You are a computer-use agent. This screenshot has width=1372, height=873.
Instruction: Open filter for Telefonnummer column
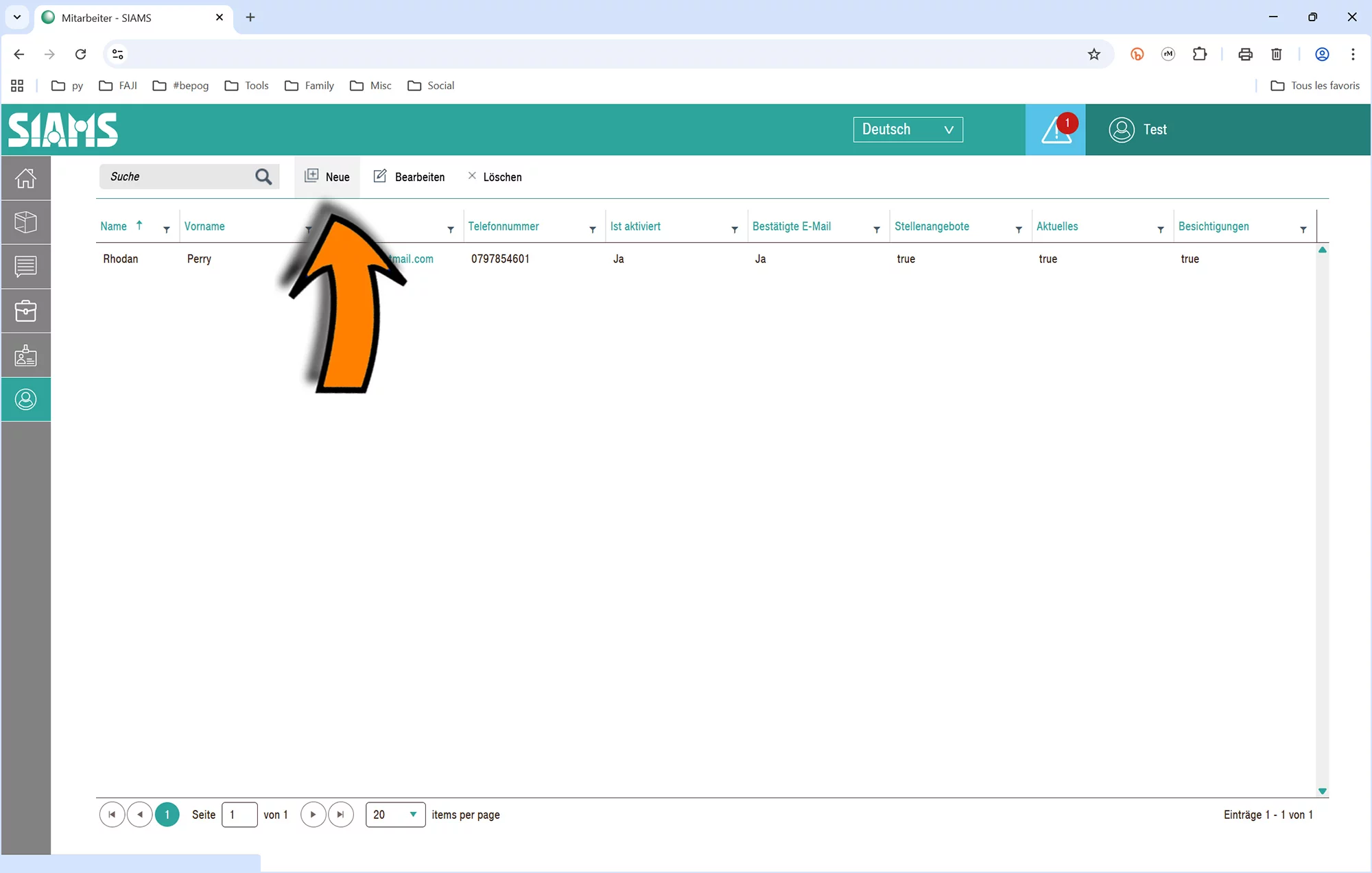(x=593, y=230)
